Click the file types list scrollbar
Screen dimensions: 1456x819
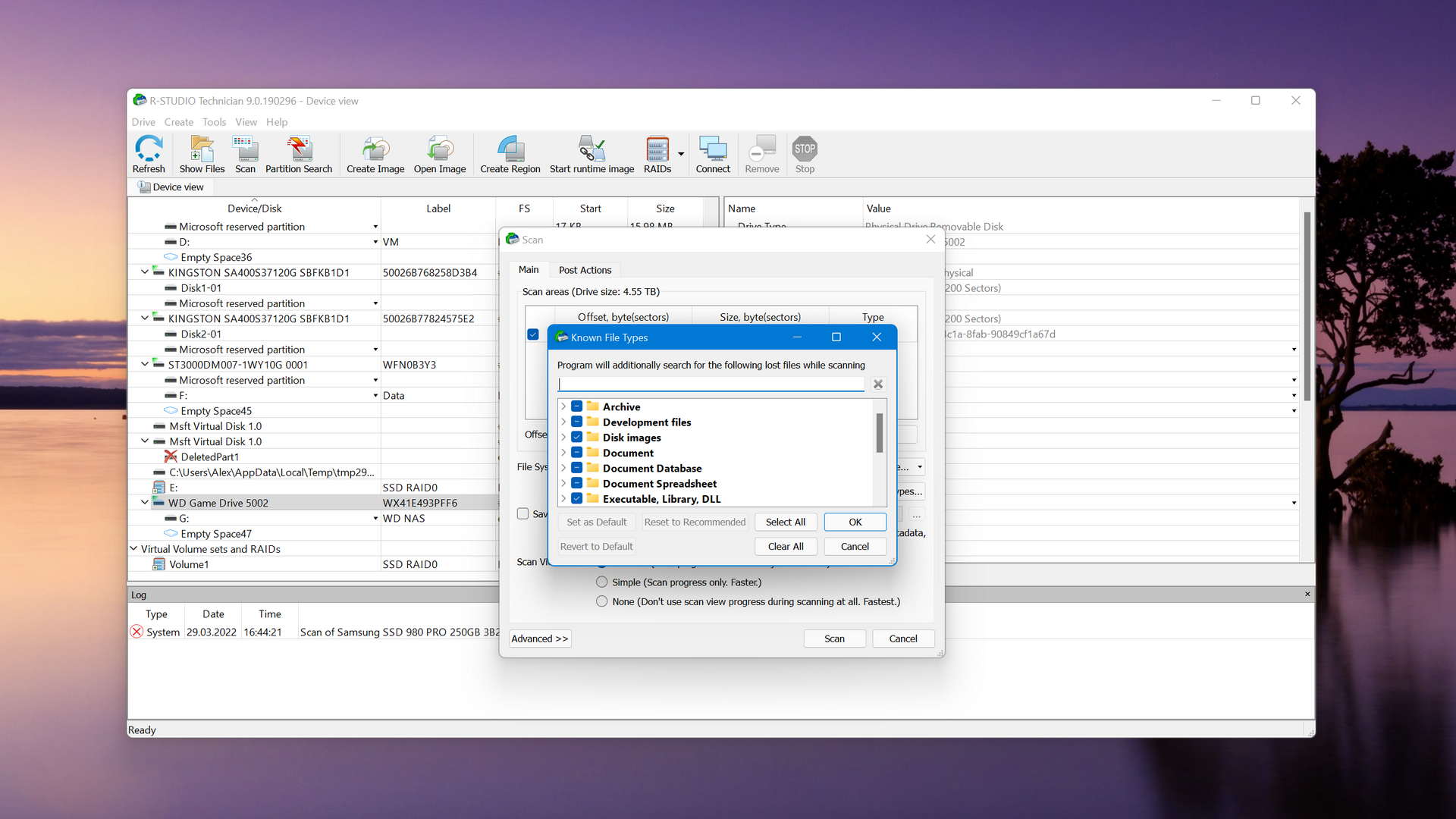point(880,433)
